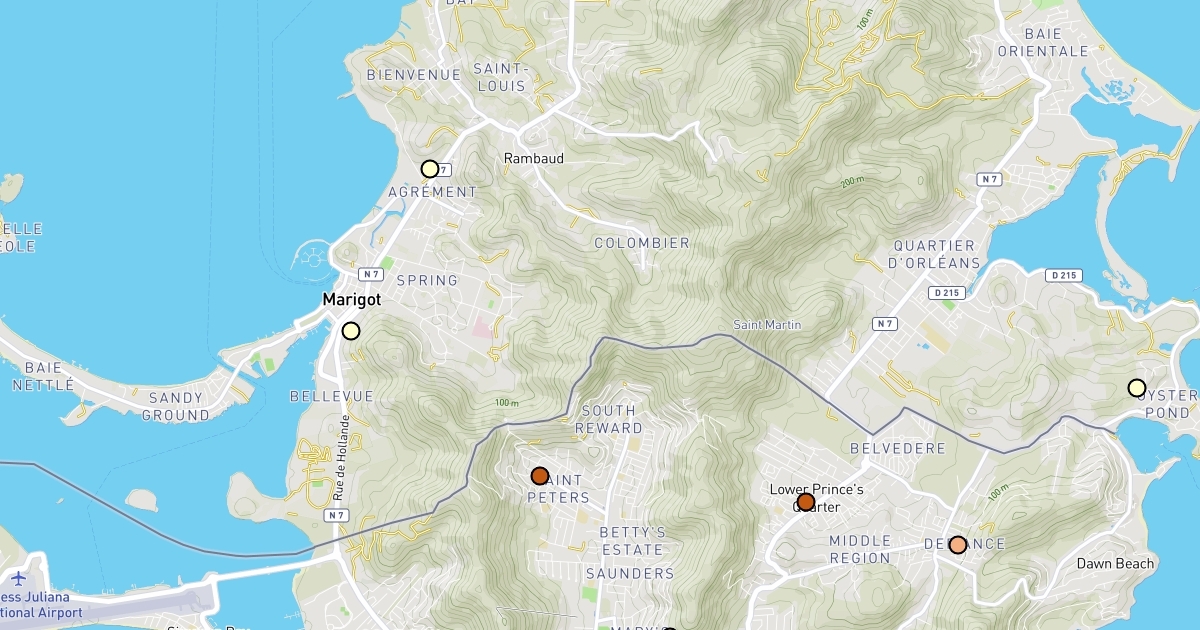The height and width of the screenshot is (630, 1200).
Task: Select the dark orange Lower Prince's Quarter marker
Action: [x=806, y=502]
